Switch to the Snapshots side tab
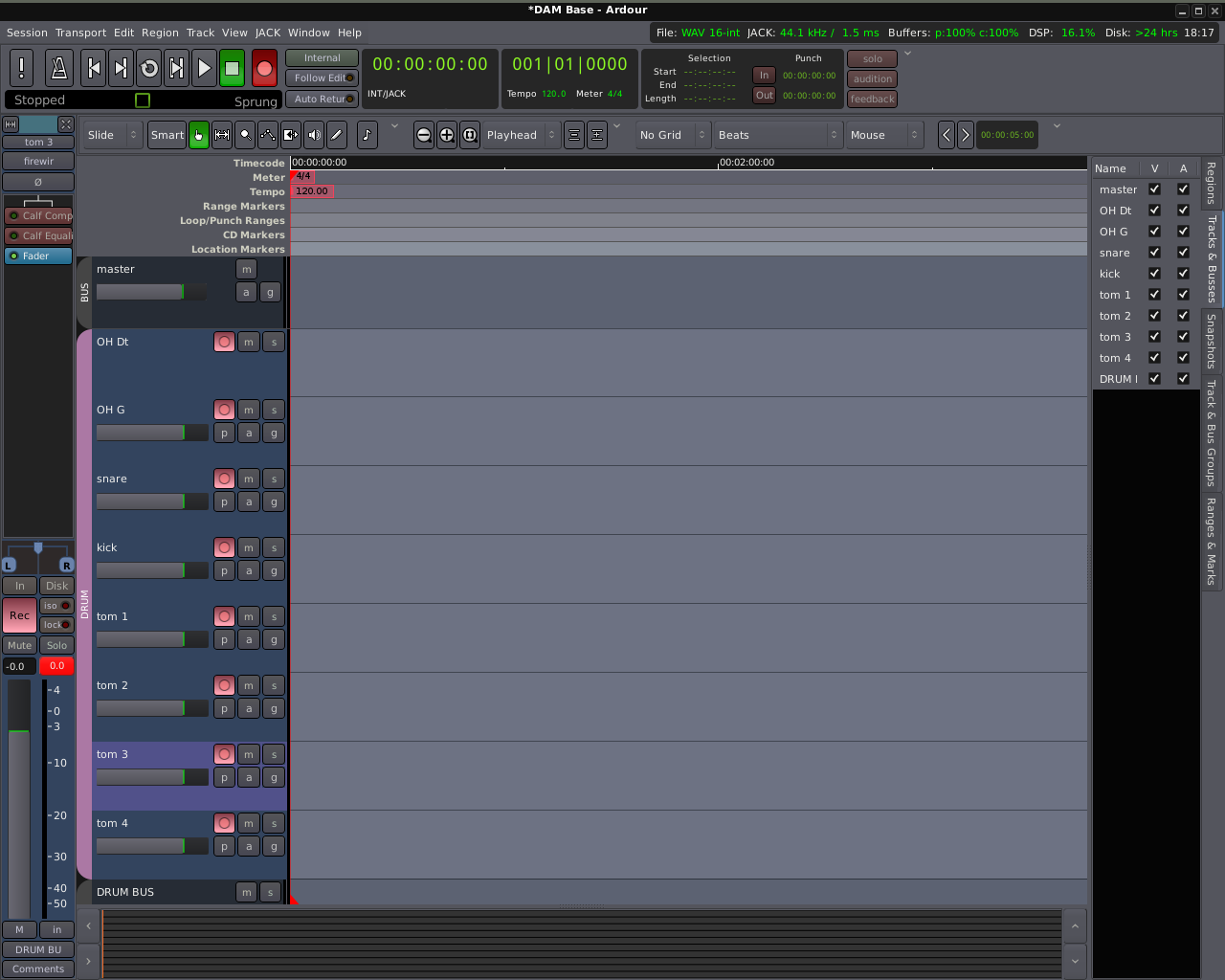Screen dimensions: 1225x980 pos(1212,342)
